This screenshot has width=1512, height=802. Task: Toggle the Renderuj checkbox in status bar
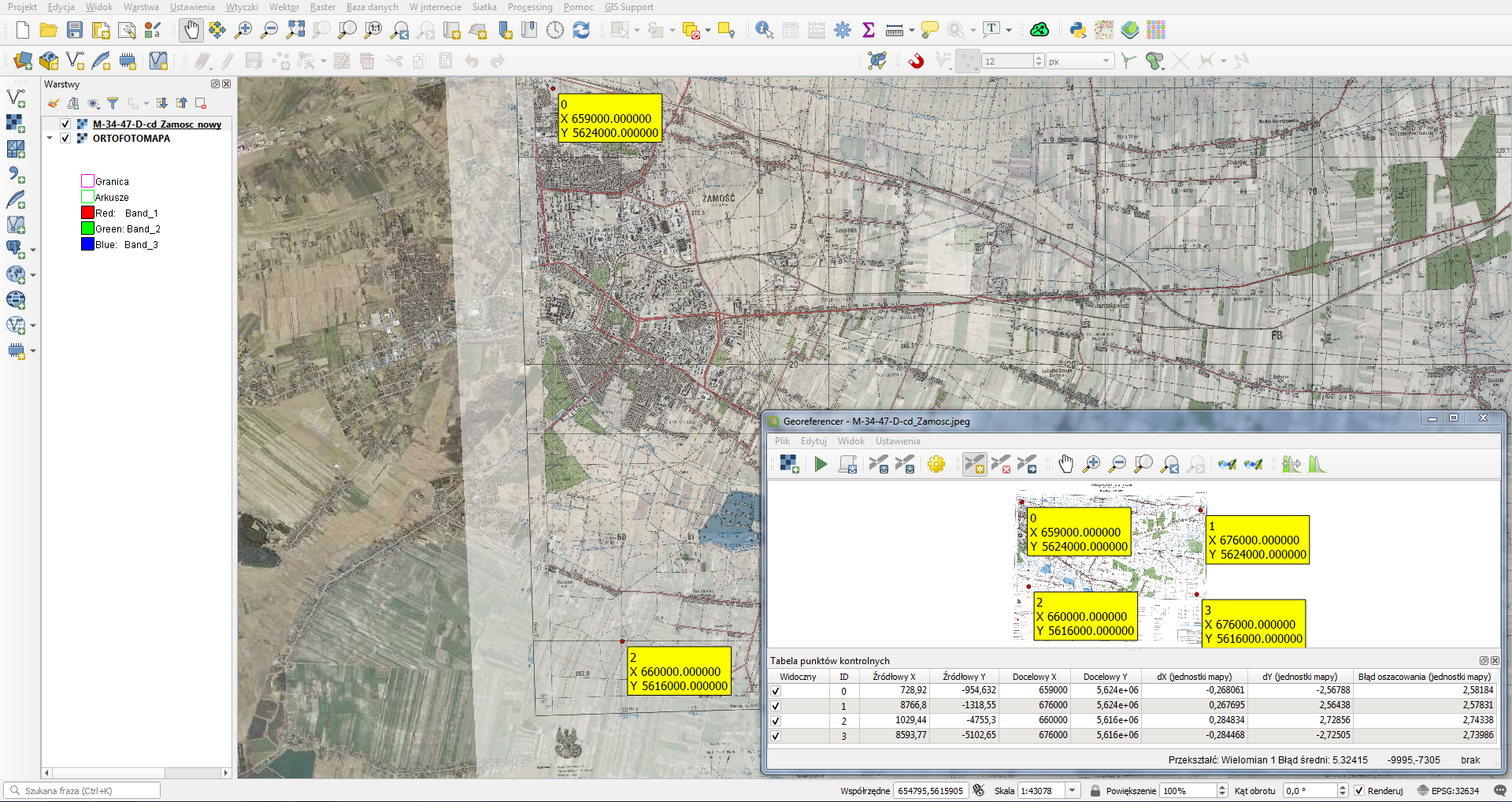point(1358,790)
